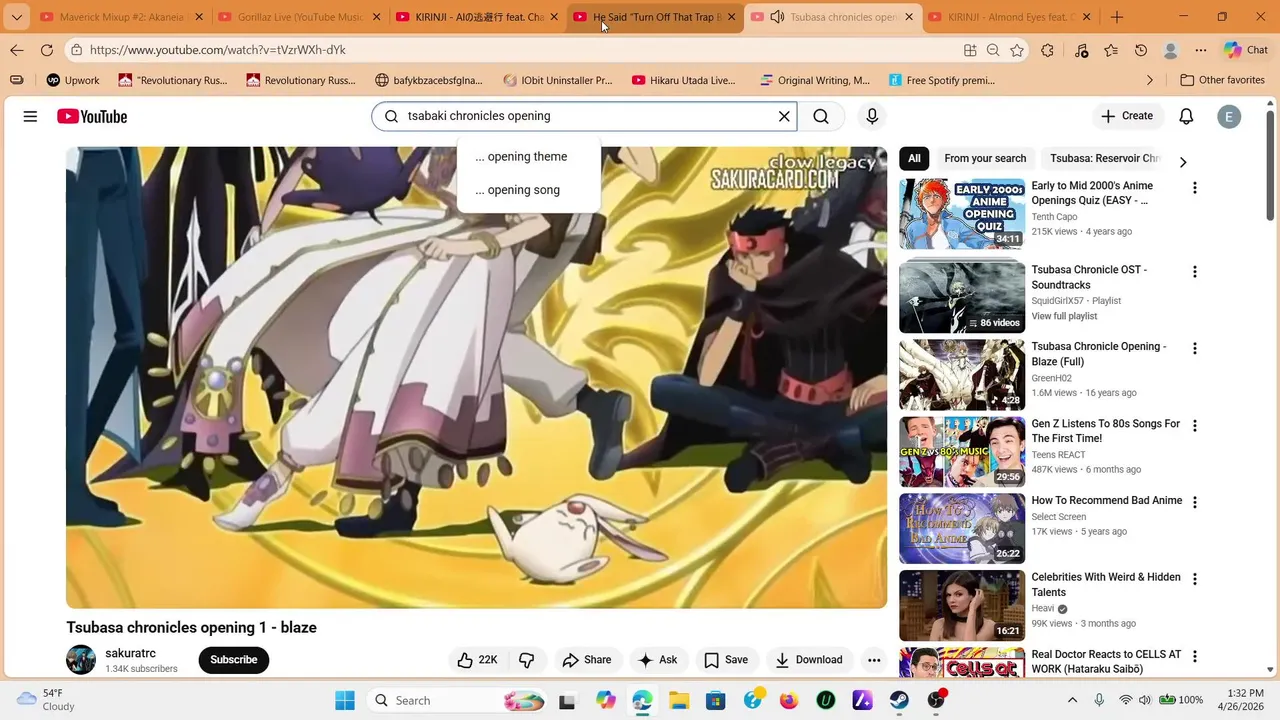This screenshot has width=1280, height=720.
Task: Mute the Tsubasa chronicles tab audio icon
Action: [x=777, y=17]
